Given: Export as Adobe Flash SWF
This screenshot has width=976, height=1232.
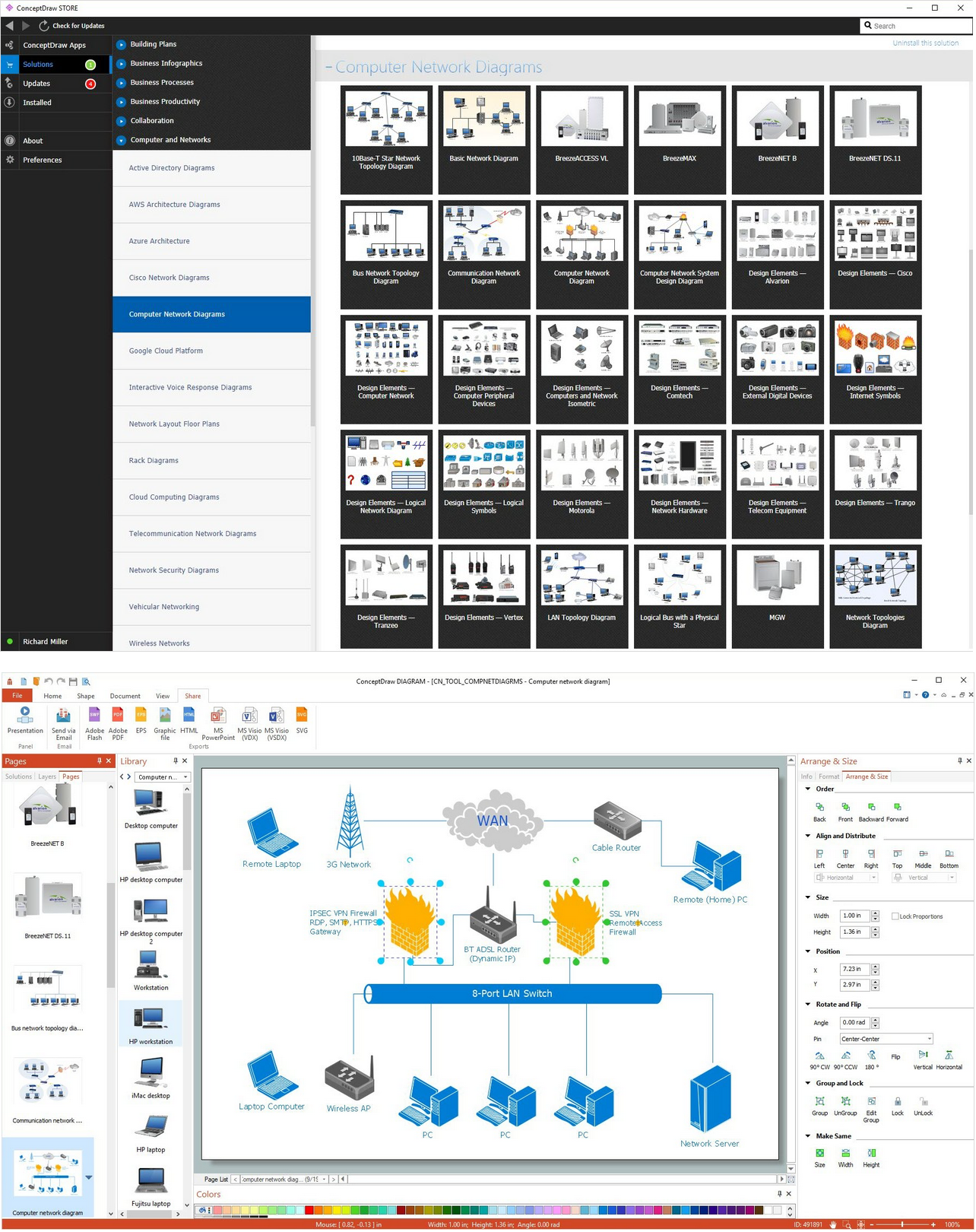Looking at the screenshot, I should [94, 724].
